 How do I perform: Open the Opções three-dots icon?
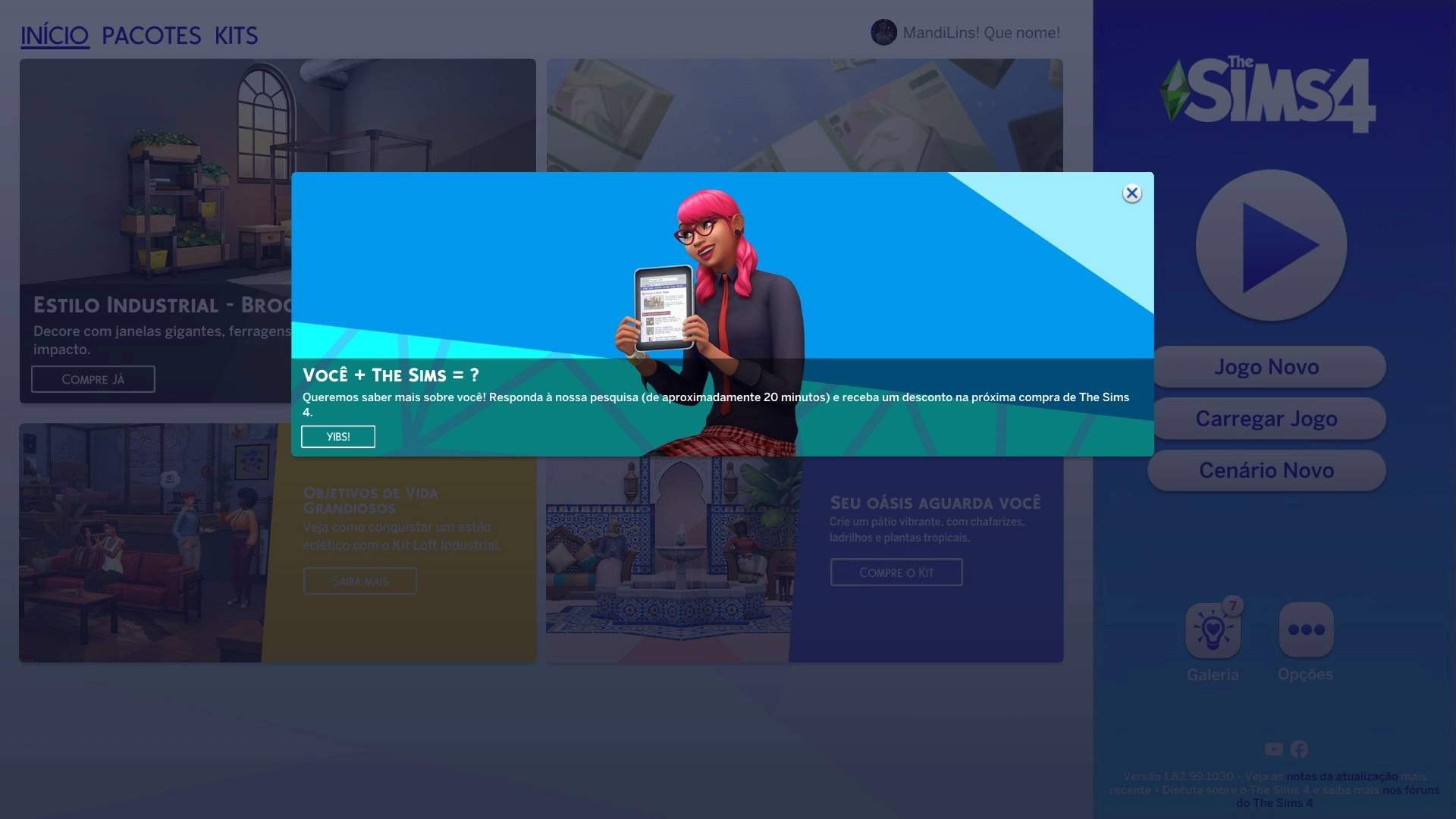[1306, 629]
